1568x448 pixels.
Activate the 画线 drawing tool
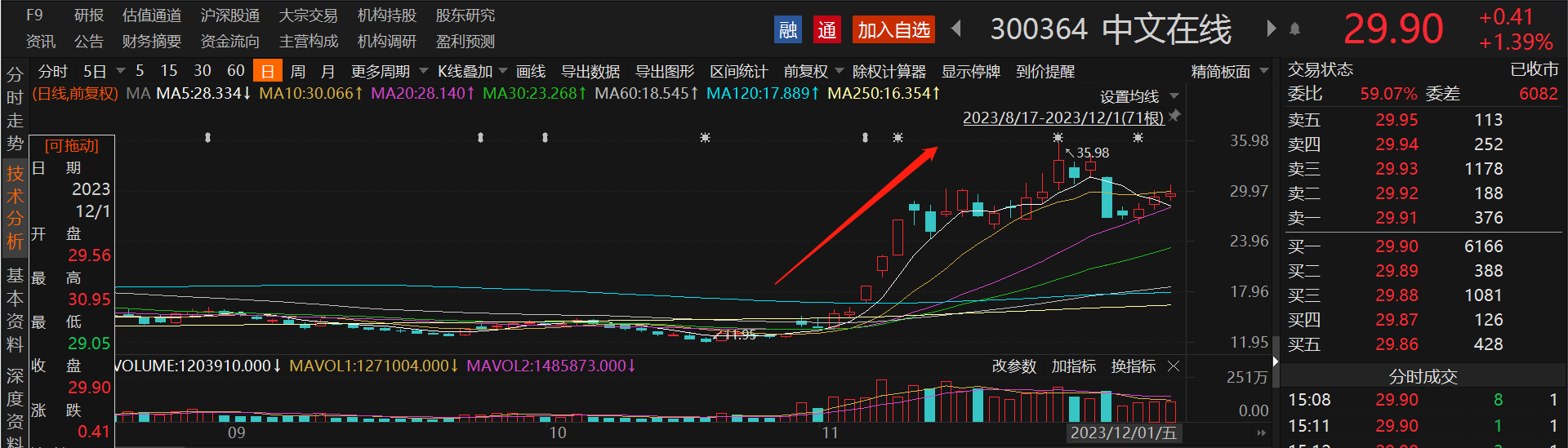[531, 72]
